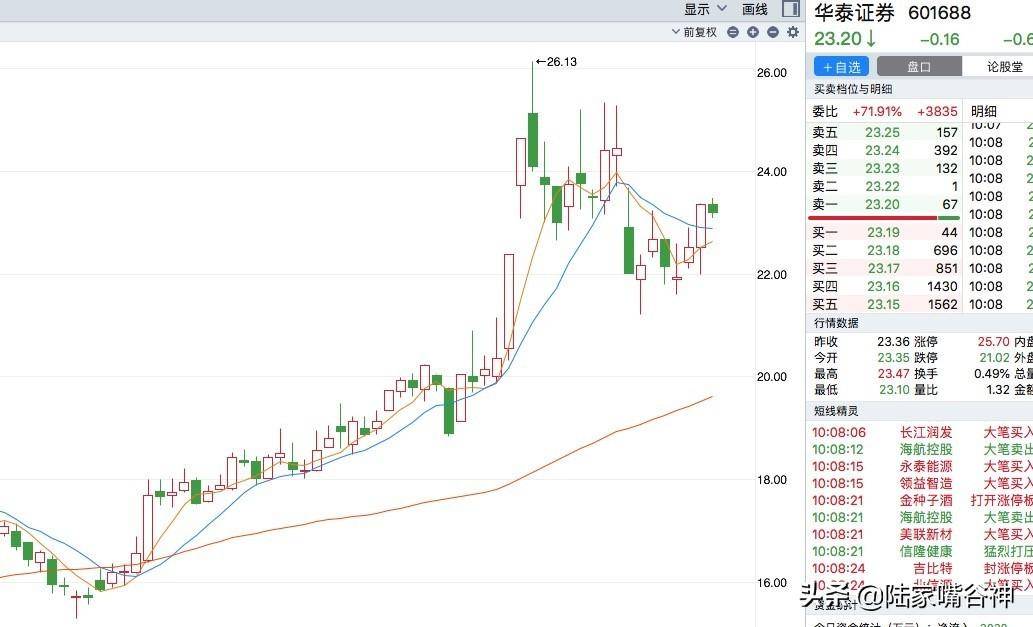The image size is (1033, 627).
Task: Select the 卖四 ask row
Action: pos(885,150)
